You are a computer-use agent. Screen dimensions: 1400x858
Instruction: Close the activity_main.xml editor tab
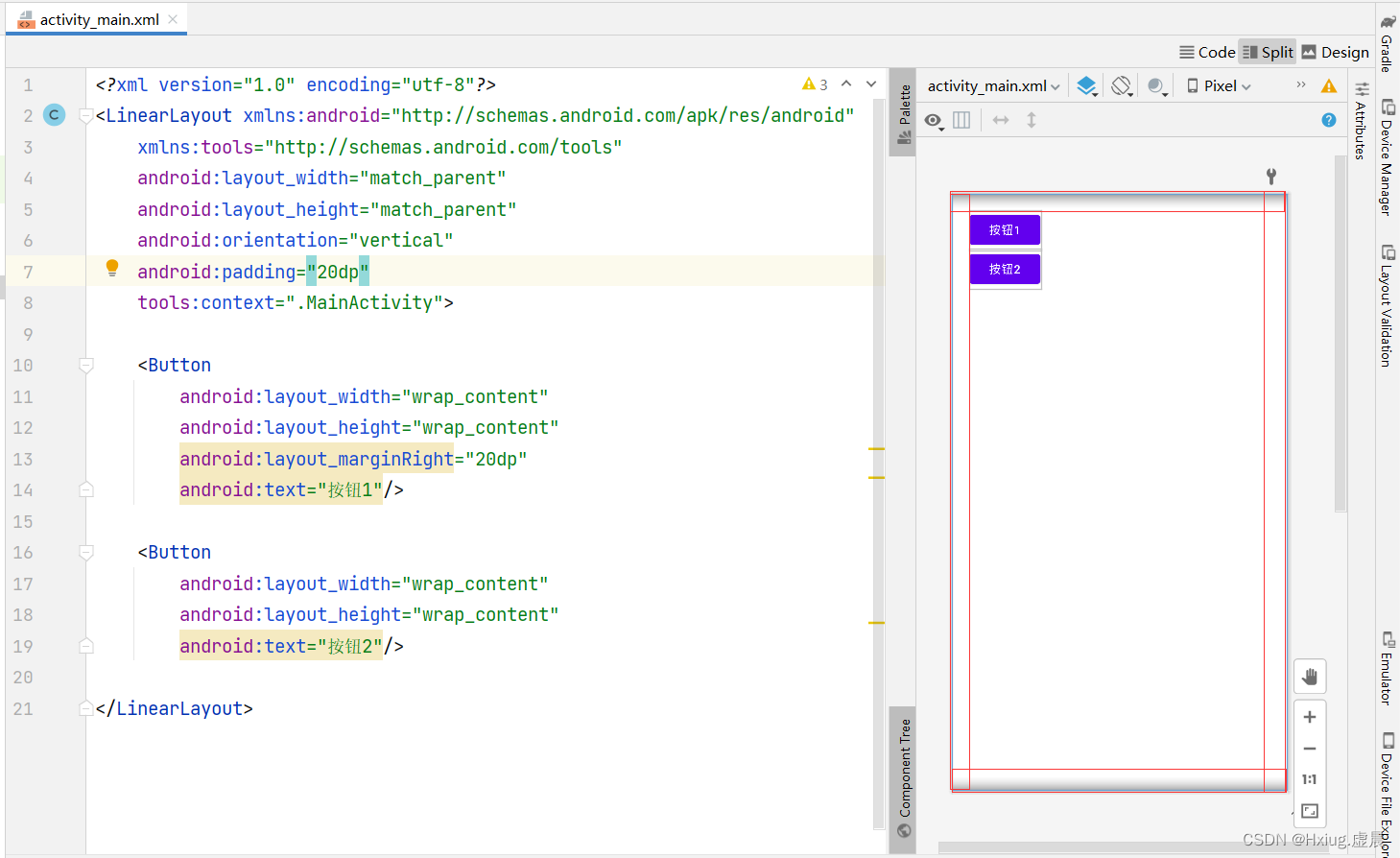(x=173, y=19)
